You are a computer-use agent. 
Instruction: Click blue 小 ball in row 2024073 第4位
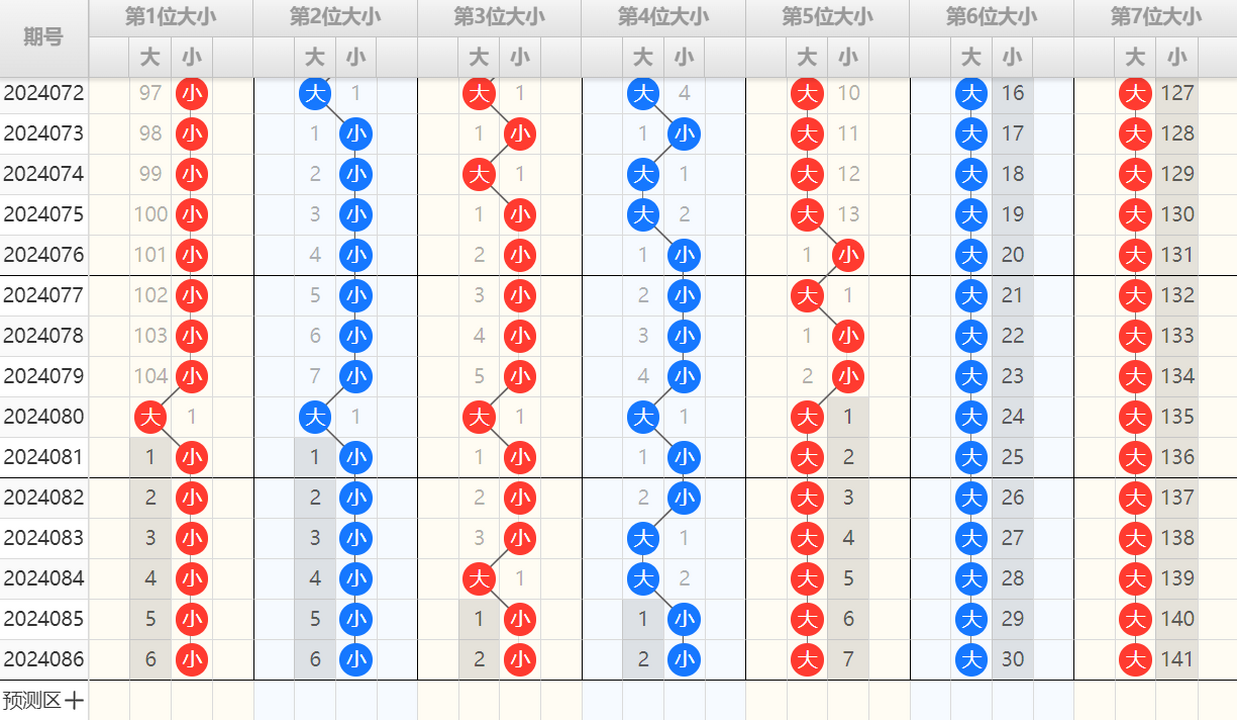pyautogui.click(x=684, y=134)
